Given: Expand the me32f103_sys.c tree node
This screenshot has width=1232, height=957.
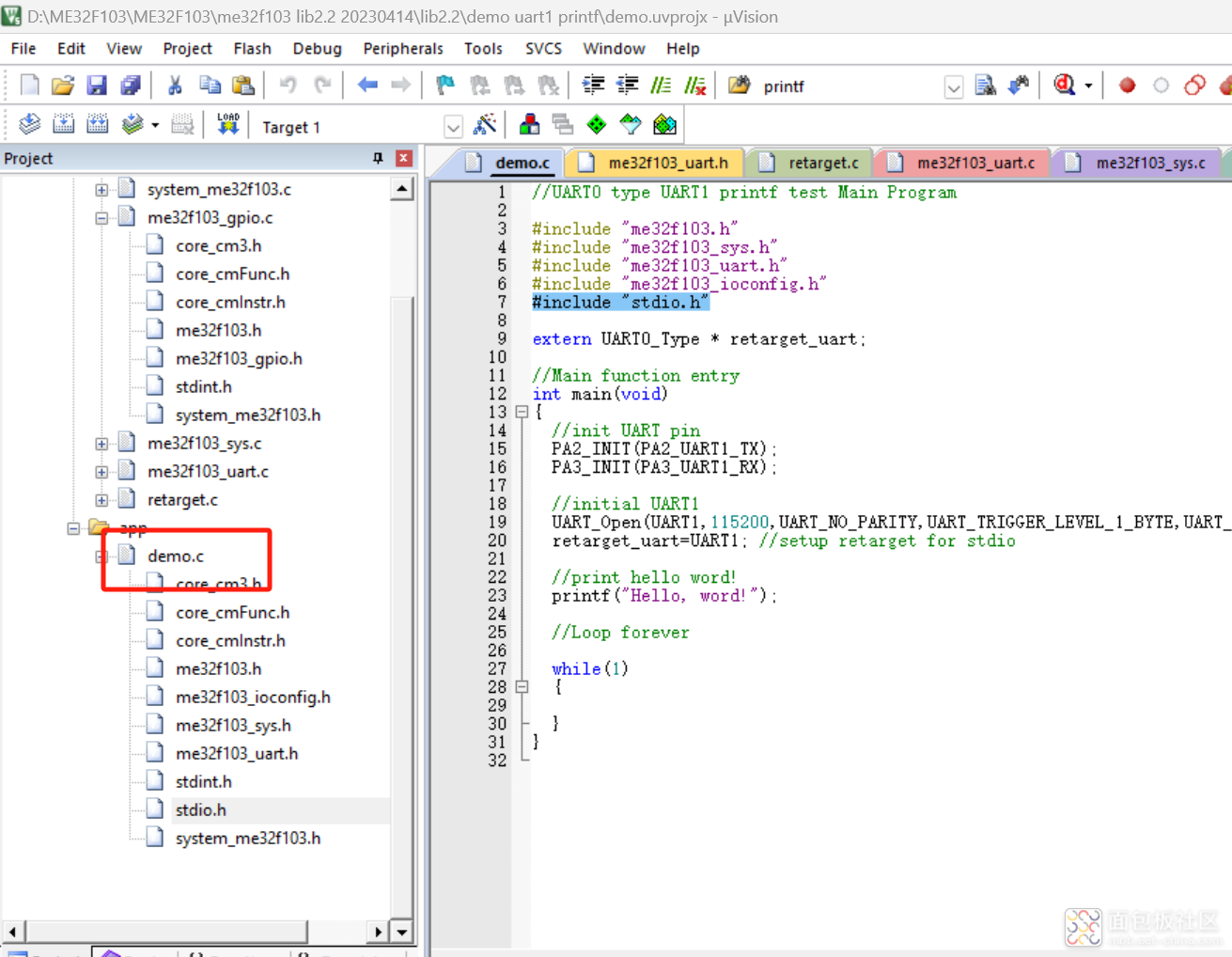Looking at the screenshot, I should point(101,444).
